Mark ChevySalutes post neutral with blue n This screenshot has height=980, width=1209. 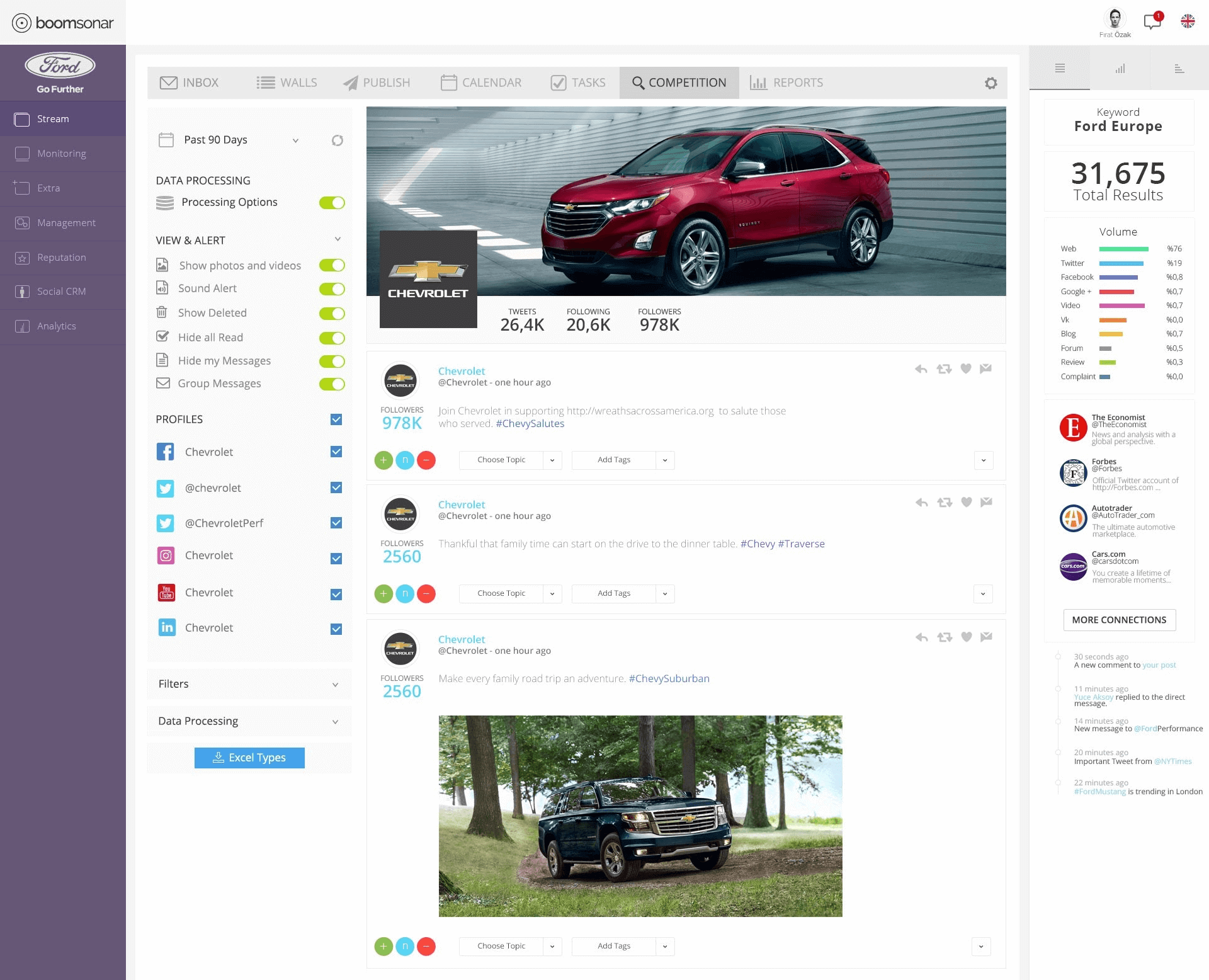(x=405, y=460)
